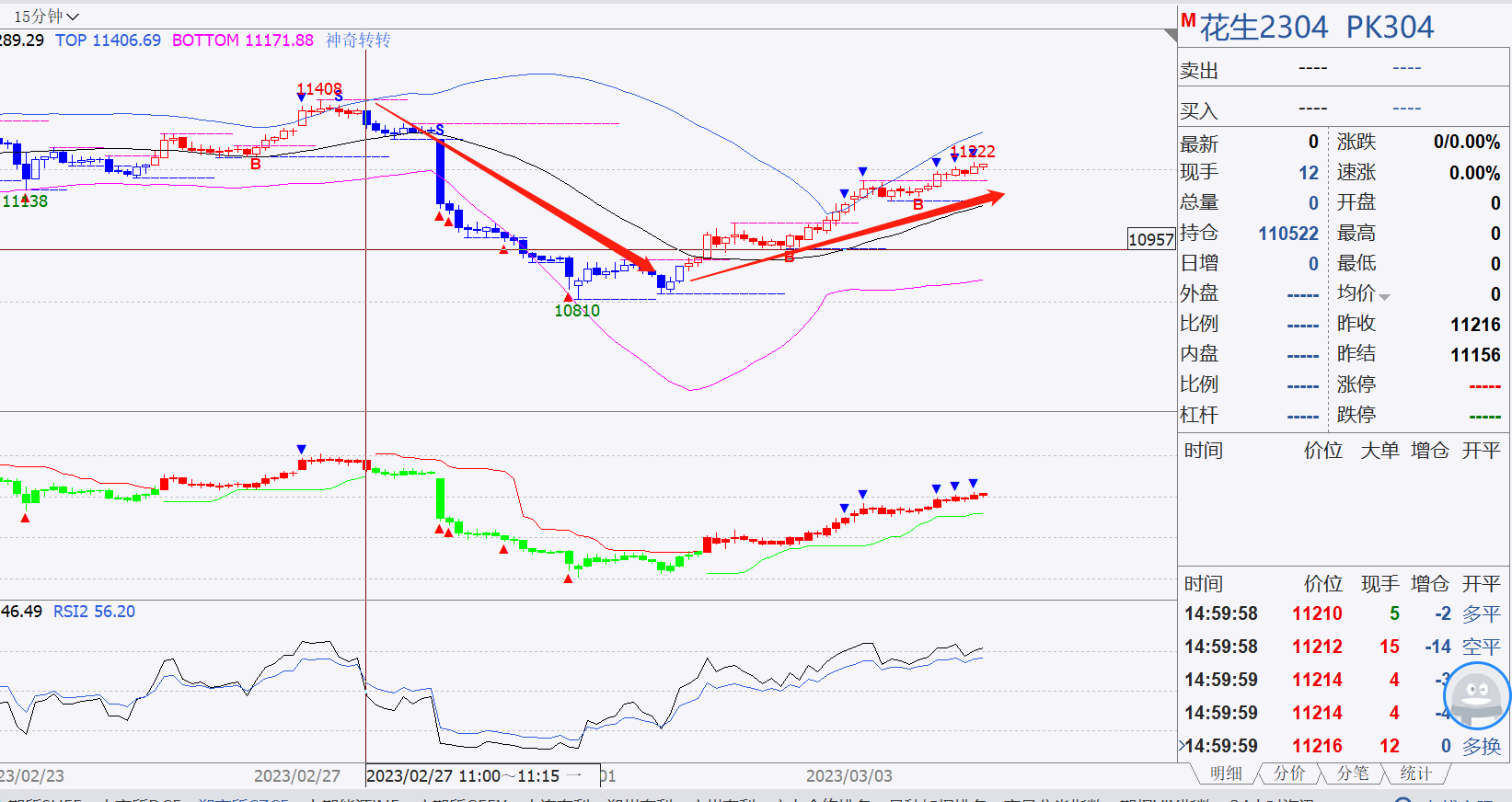Open the floating robot assistant icon

(1477, 696)
